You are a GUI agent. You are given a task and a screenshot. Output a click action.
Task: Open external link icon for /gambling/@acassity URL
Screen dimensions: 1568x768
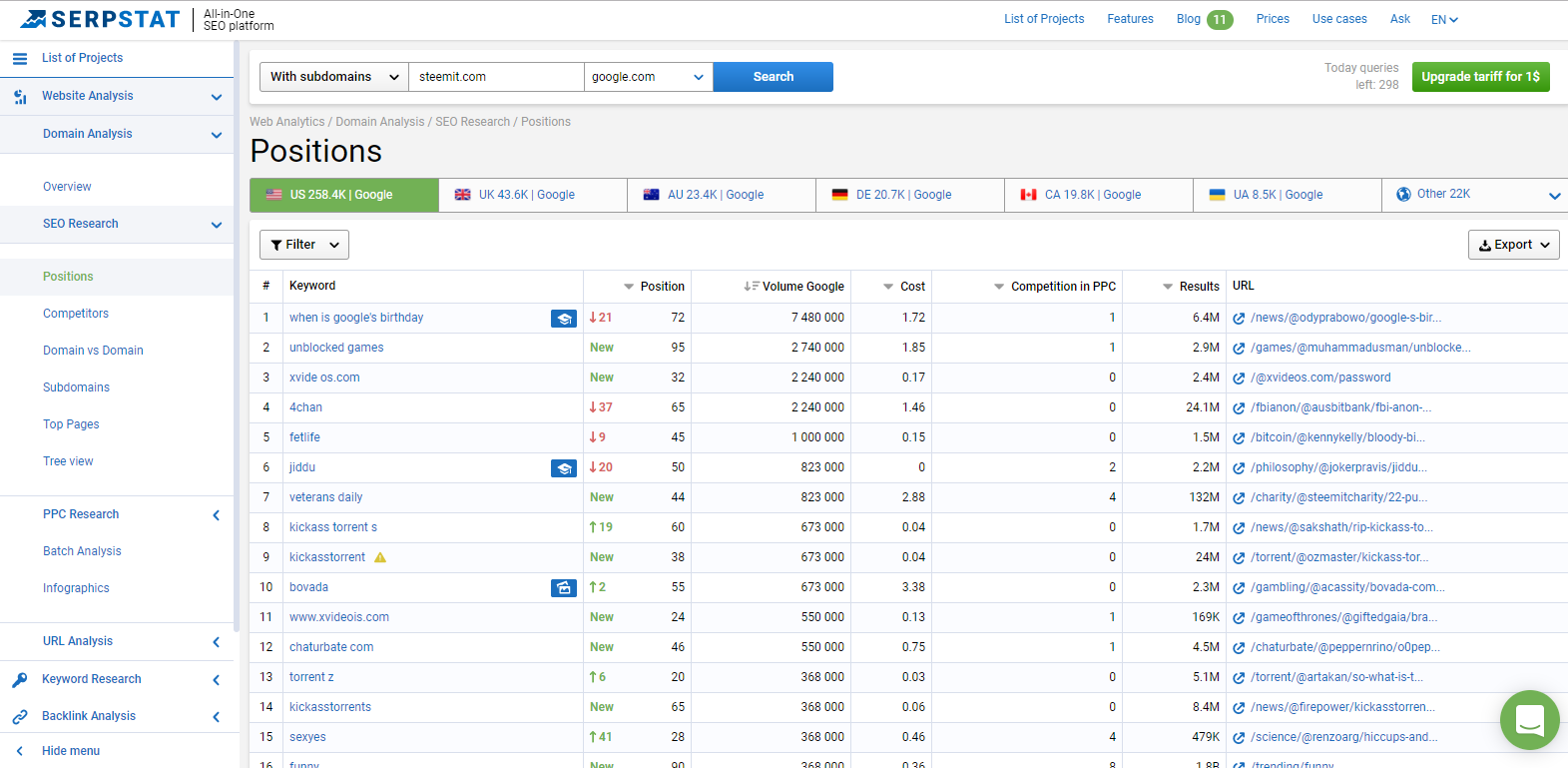click(x=1239, y=588)
